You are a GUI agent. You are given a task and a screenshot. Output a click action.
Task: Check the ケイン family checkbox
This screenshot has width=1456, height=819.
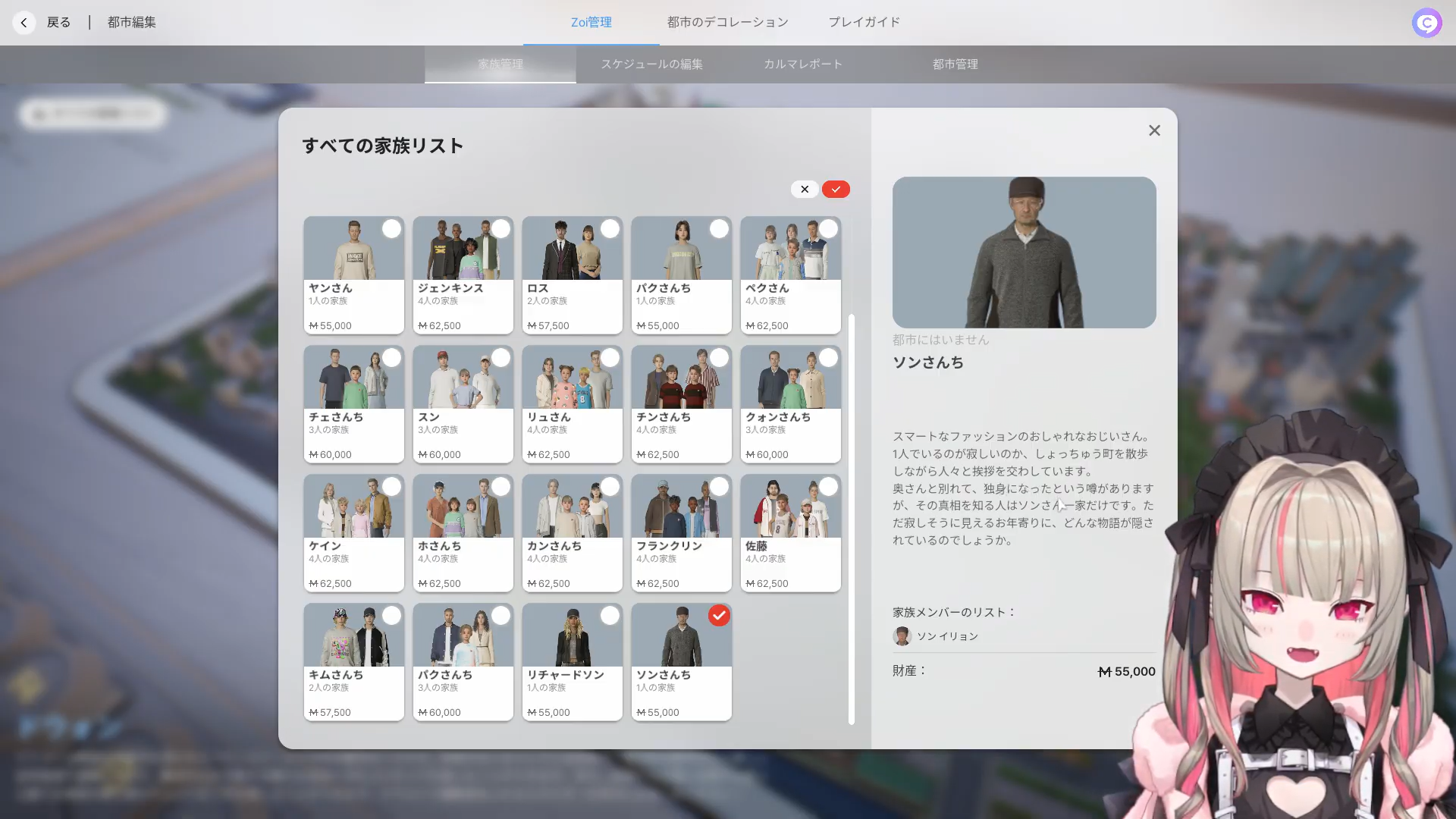[391, 487]
